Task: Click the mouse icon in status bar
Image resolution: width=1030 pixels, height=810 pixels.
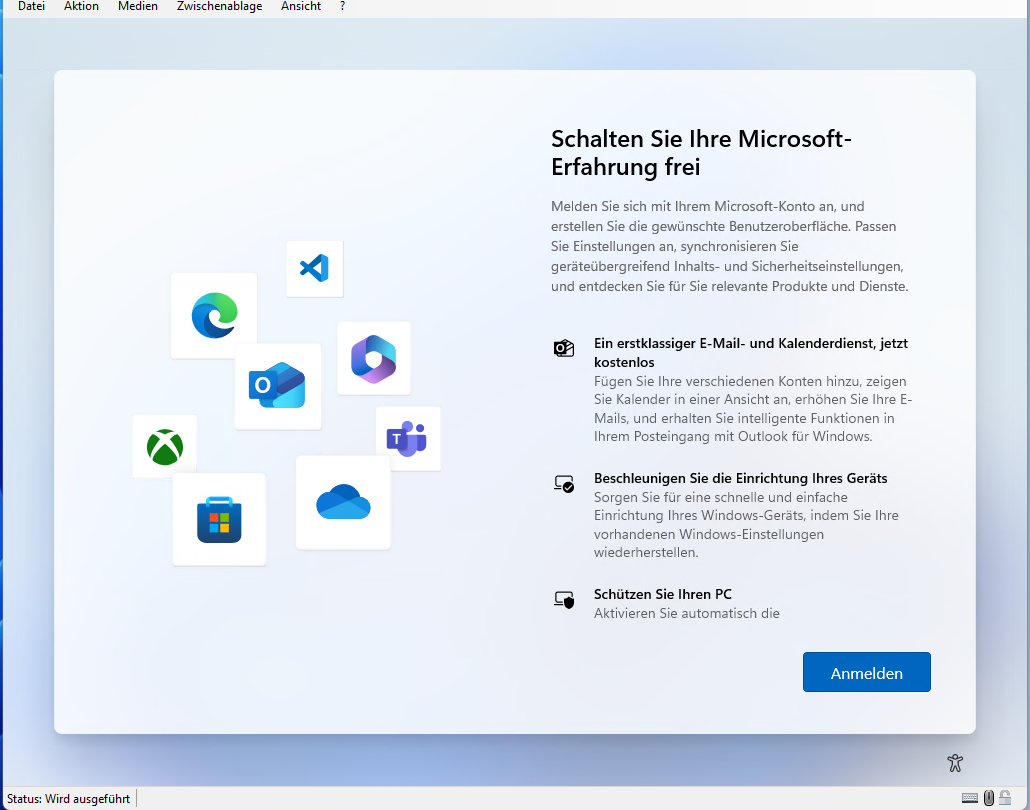Action: 989,798
